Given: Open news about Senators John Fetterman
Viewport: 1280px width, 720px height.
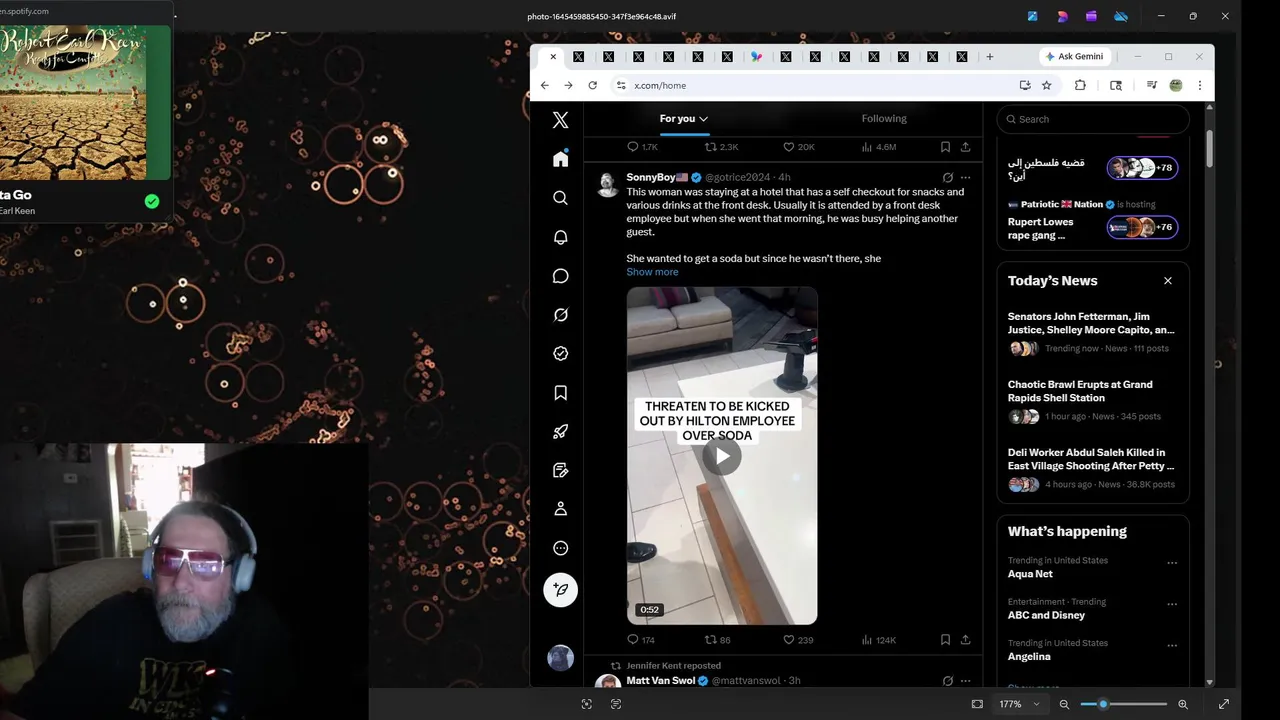Looking at the screenshot, I should click(x=1091, y=323).
